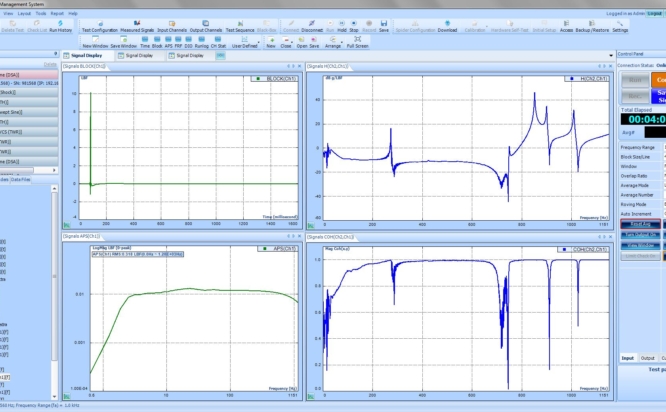Select the Shock[] entry in left list
The height and width of the screenshot is (412, 666).
click(28, 92)
